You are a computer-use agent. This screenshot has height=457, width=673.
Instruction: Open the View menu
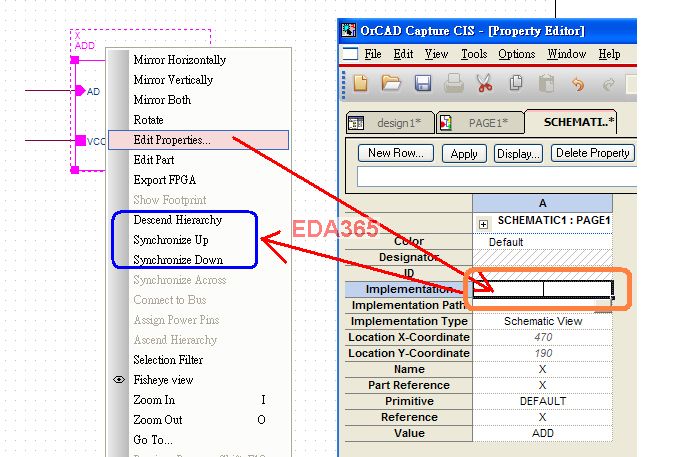click(437, 54)
